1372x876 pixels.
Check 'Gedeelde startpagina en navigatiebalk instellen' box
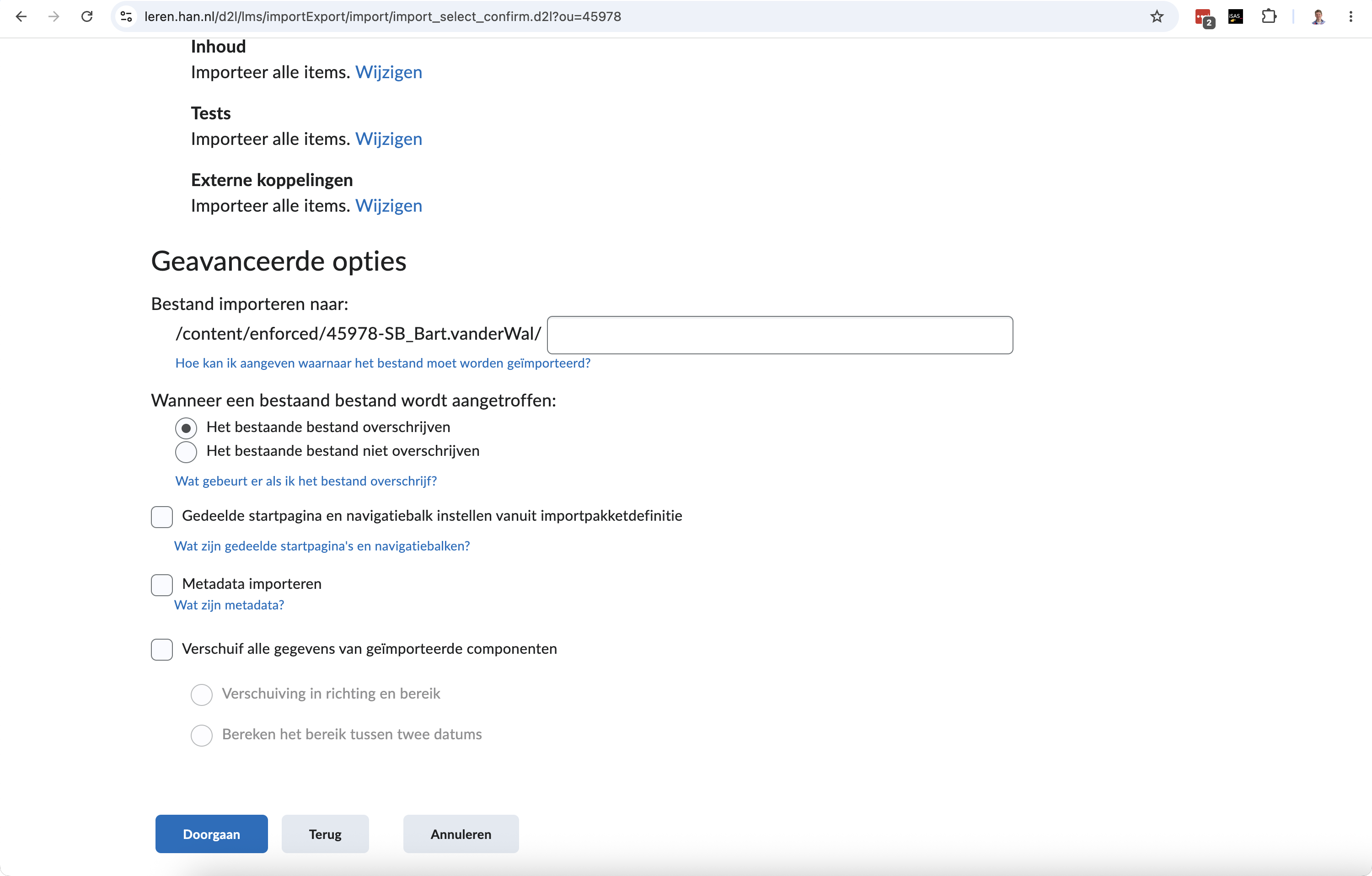point(162,517)
